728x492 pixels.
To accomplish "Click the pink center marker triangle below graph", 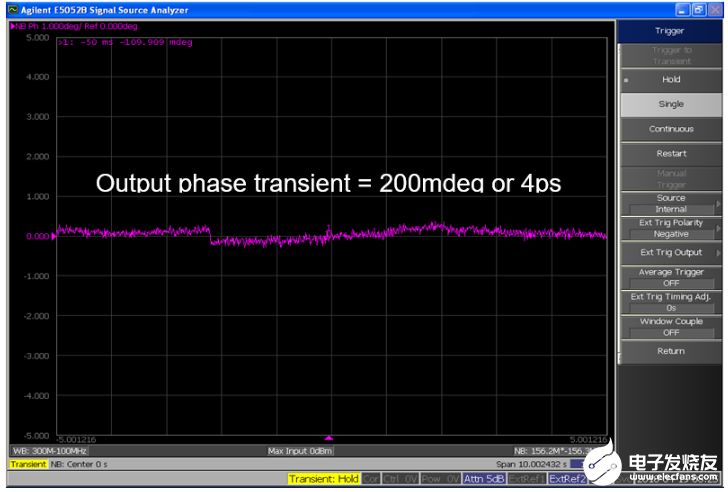I will [x=329, y=438].
